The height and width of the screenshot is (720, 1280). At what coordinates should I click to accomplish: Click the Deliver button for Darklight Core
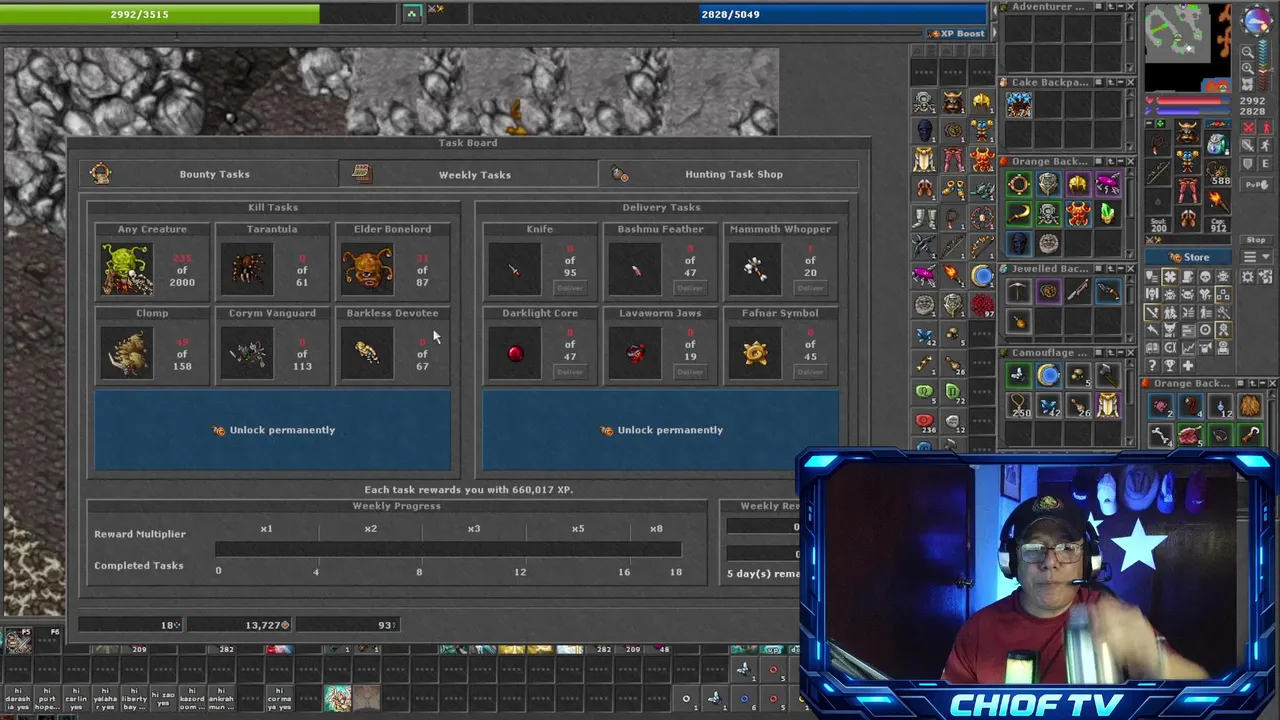click(569, 372)
